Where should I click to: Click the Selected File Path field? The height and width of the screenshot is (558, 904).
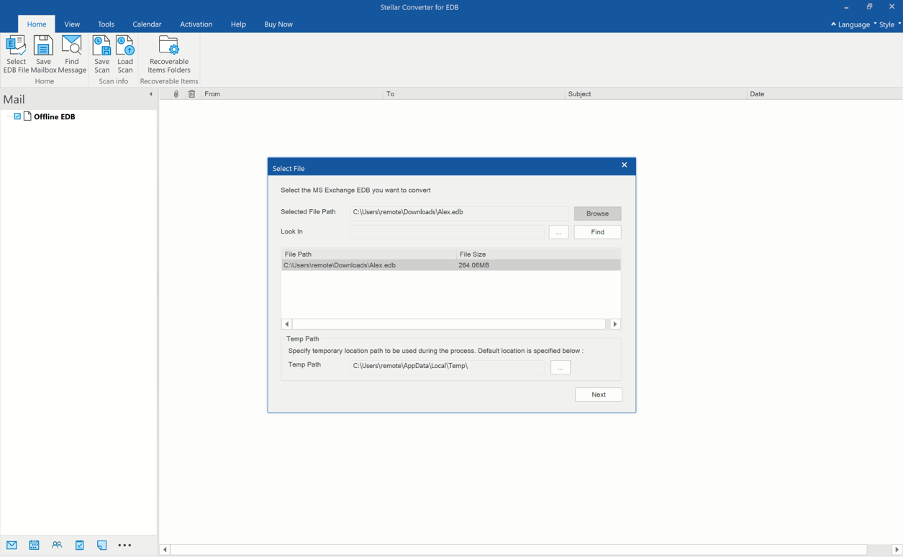459,212
